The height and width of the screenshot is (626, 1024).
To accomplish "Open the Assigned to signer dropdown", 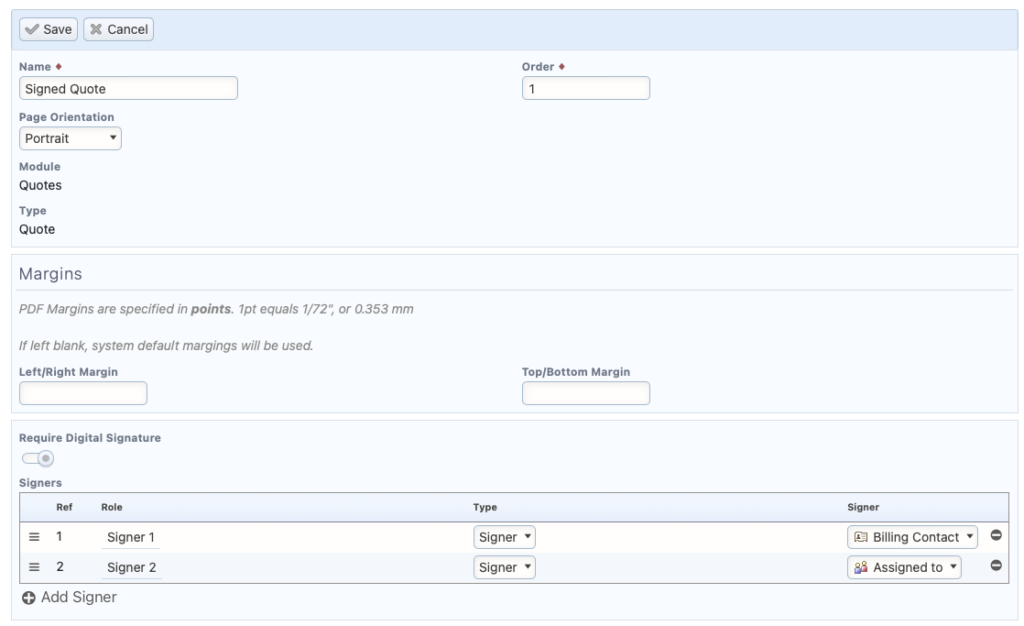I will click(904, 567).
